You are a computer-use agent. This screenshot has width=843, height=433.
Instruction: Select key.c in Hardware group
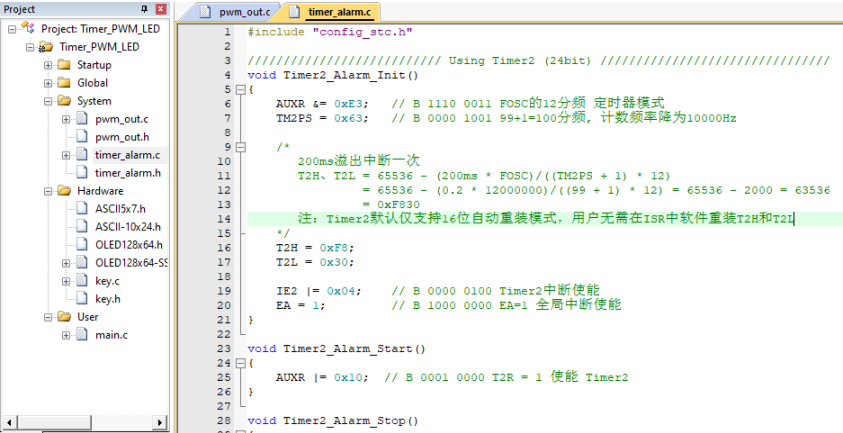[108, 281]
